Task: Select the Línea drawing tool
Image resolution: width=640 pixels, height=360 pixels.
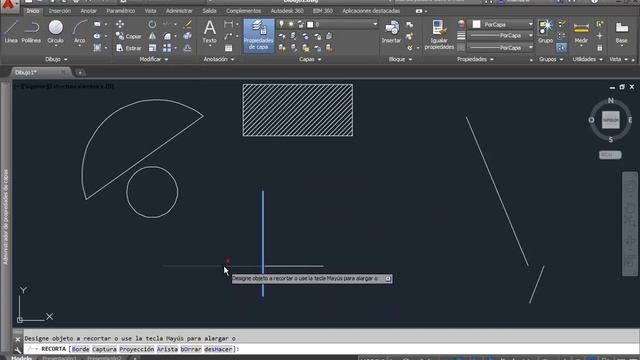Action: pyautogui.click(x=11, y=31)
